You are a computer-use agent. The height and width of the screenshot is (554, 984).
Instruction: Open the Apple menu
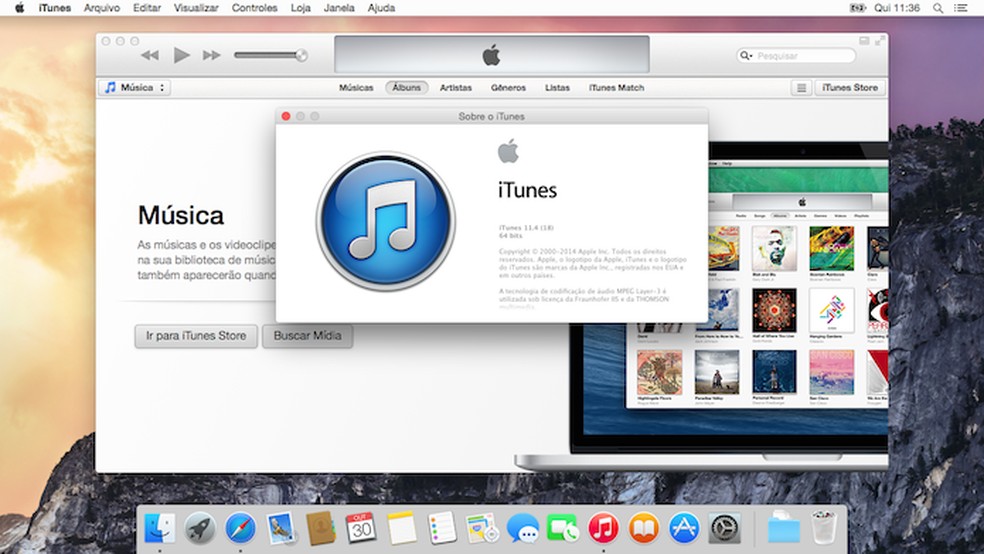point(19,8)
